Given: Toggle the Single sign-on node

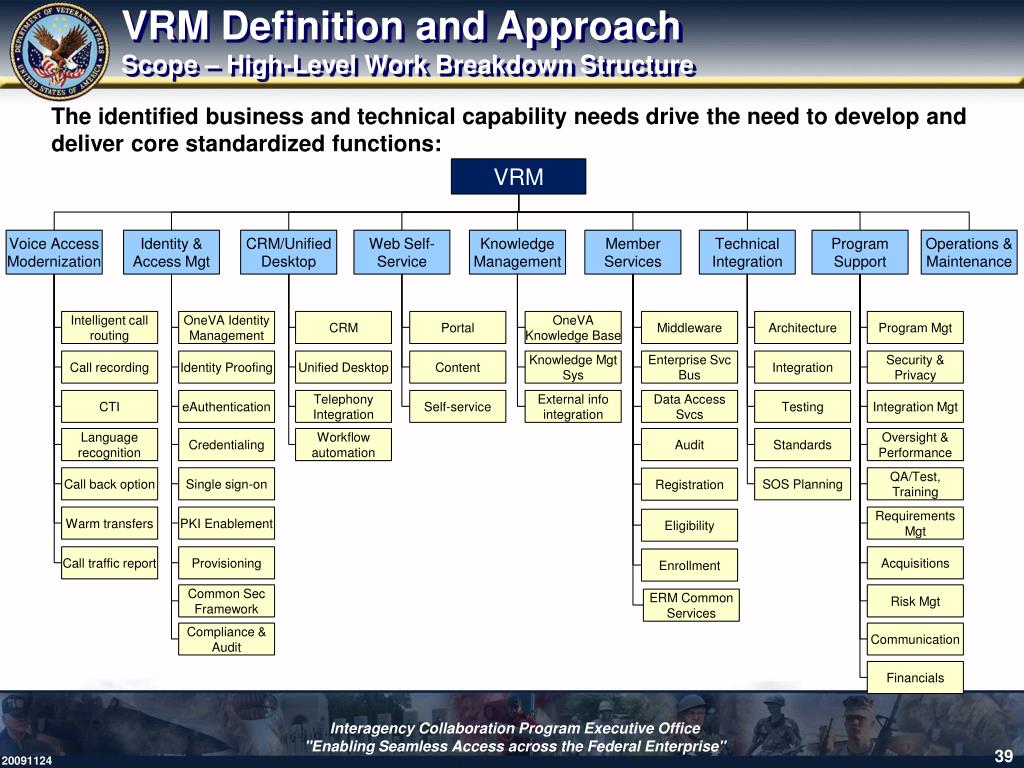Looking at the screenshot, I should [226, 484].
